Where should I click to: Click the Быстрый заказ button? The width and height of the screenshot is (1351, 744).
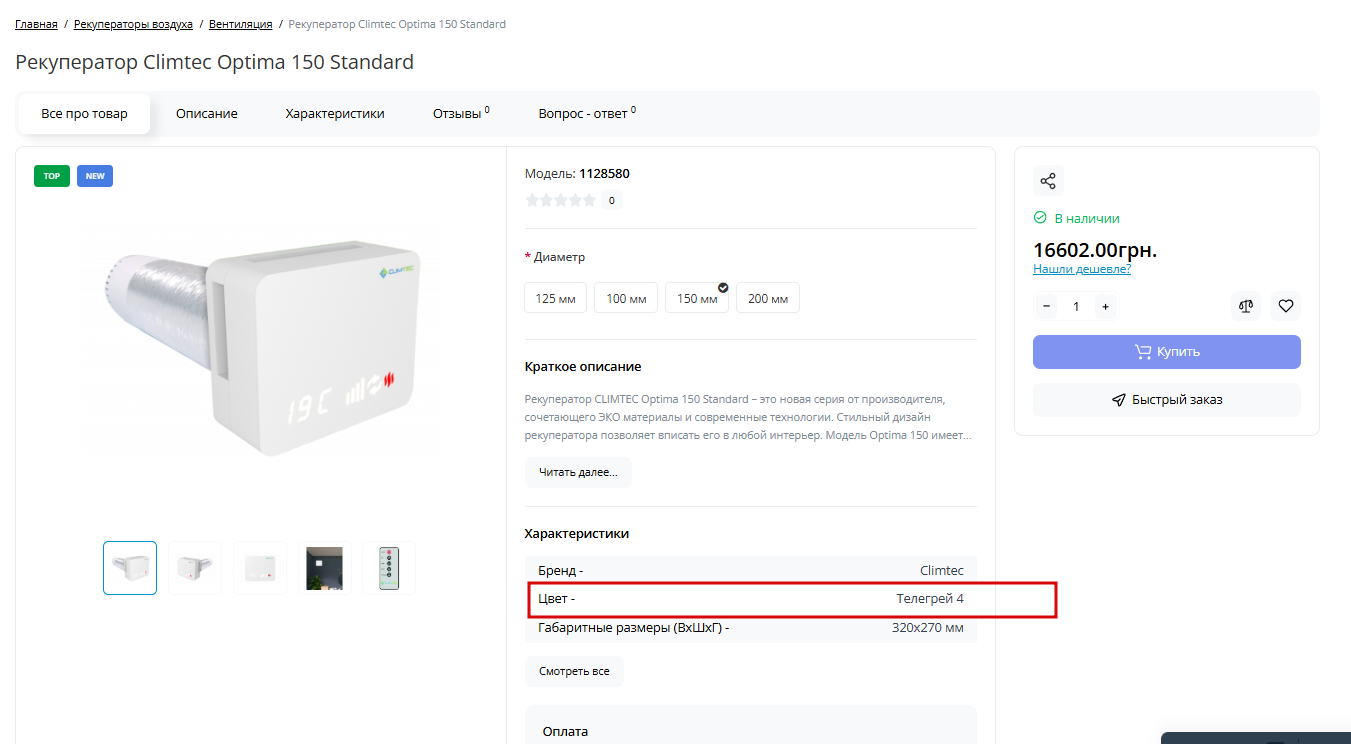pos(1166,400)
